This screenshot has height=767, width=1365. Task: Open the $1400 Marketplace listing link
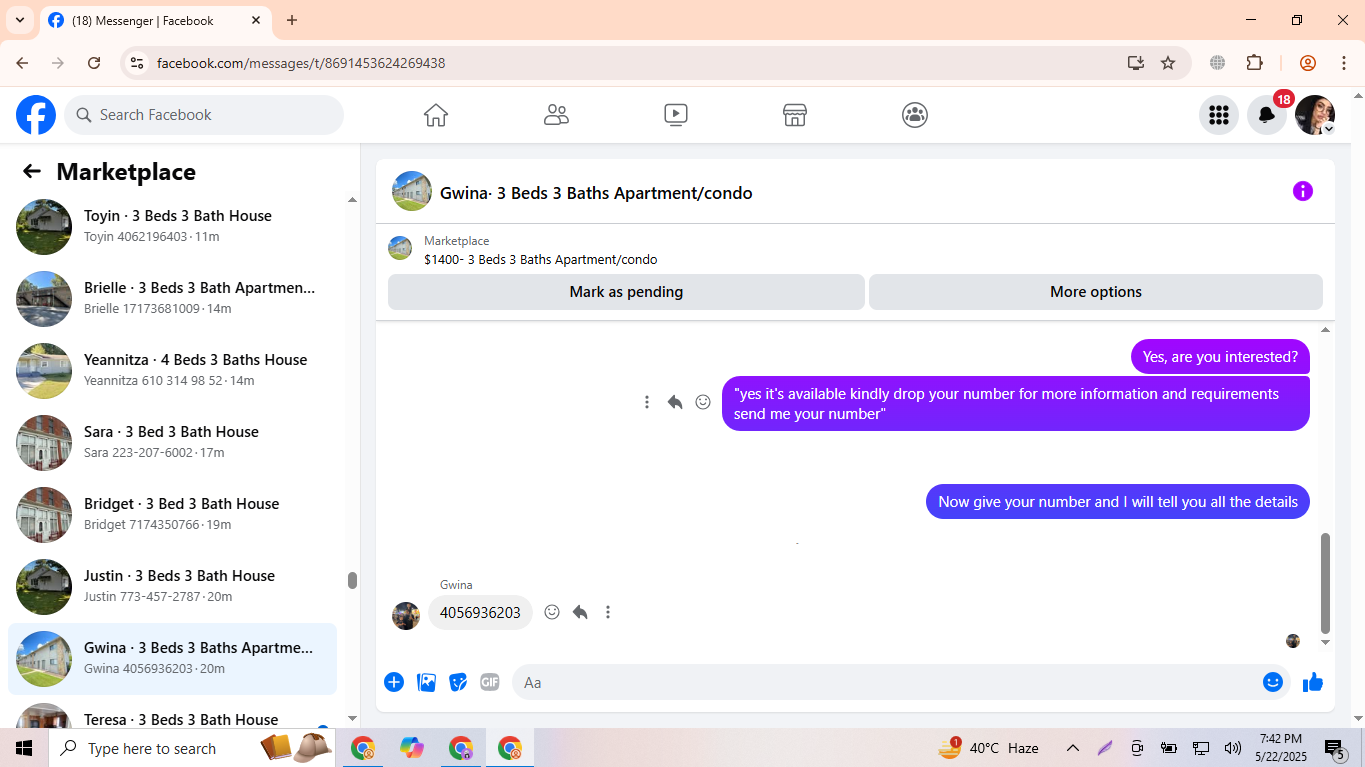(x=540, y=259)
